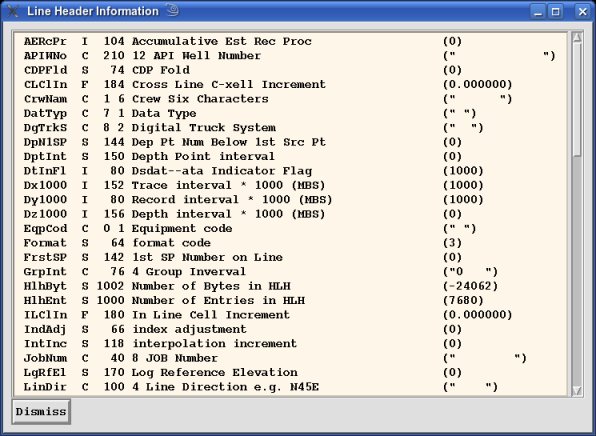Click the Dismiss button
This screenshot has width=596, height=436.
41,411
